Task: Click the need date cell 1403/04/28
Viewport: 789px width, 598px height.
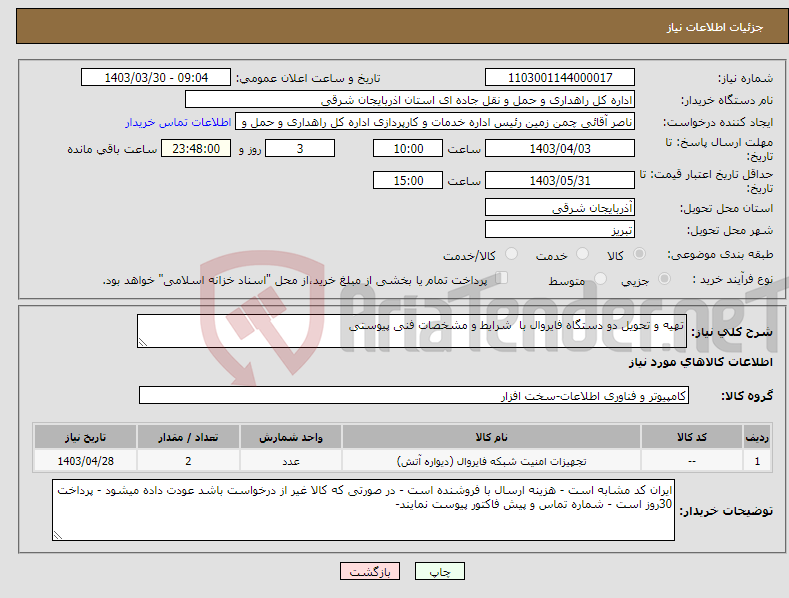Action: (x=85, y=461)
